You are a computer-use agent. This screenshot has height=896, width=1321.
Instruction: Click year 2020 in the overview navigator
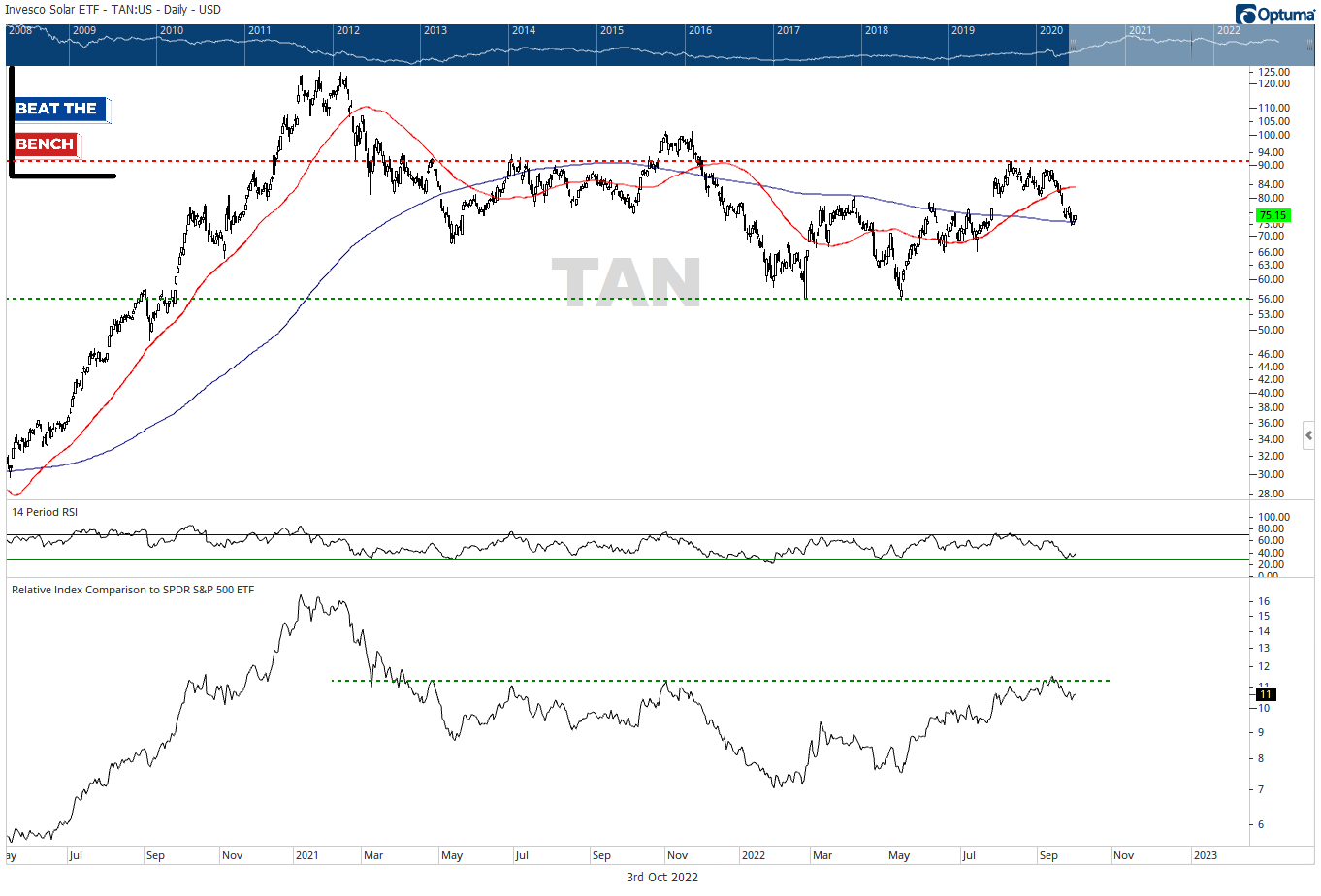pos(1051,30)
